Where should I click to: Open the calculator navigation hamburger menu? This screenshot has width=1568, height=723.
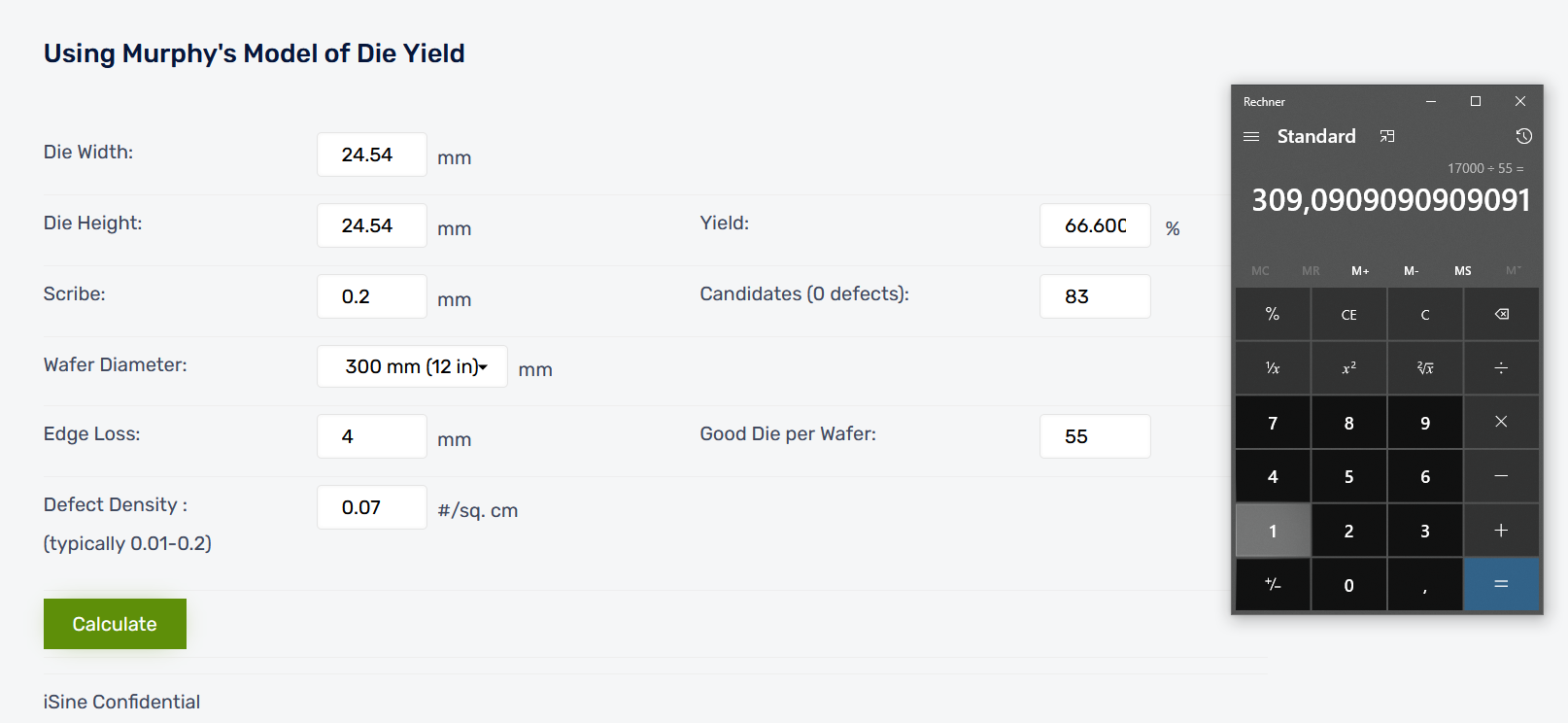pos(1251,137)
